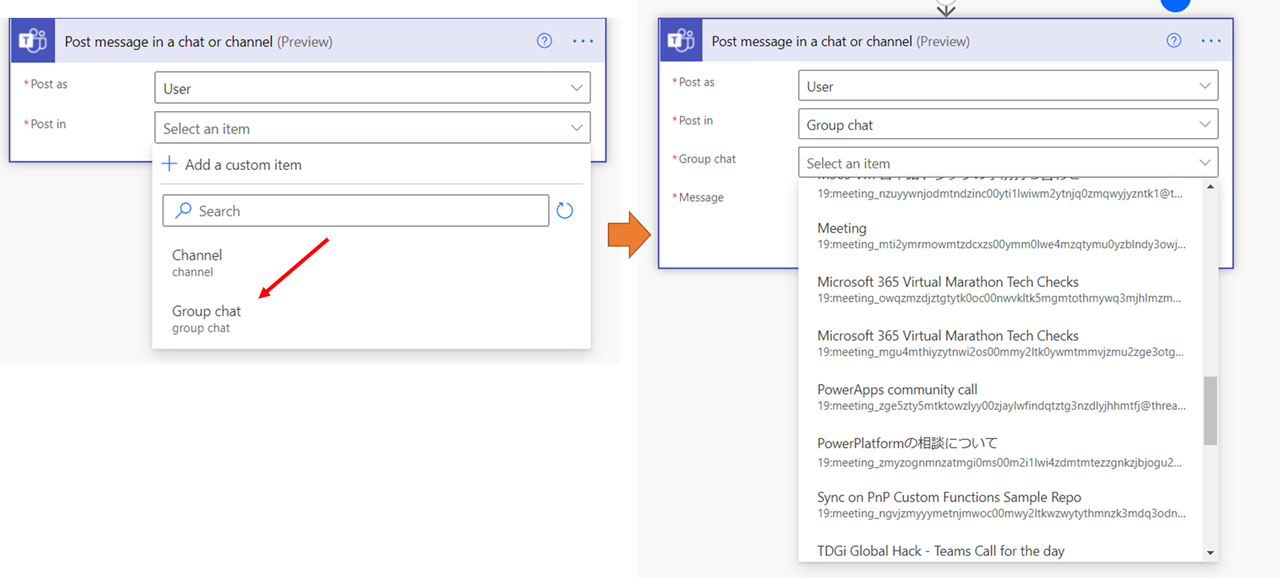
Task: Select first Microsoft 365 Virtual Marathon Tech Checks
Action: [1001, 289]
